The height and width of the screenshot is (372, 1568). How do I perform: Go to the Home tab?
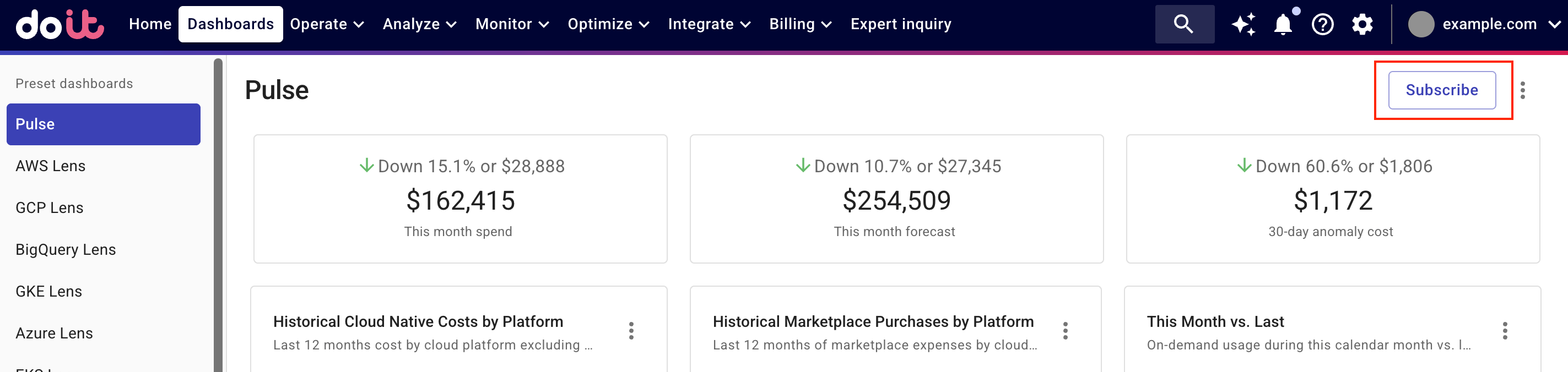click(150, 24)
